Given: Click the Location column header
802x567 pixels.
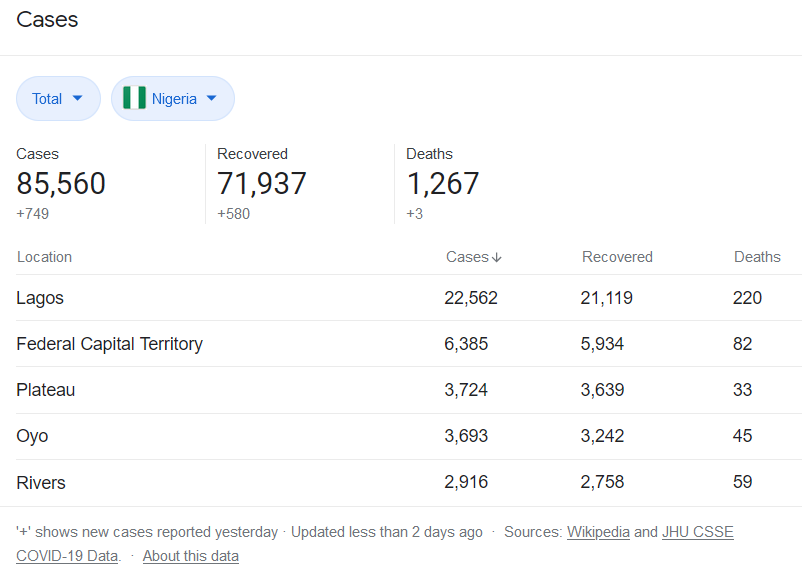Looking at the screenshot, I should (44, 257).
